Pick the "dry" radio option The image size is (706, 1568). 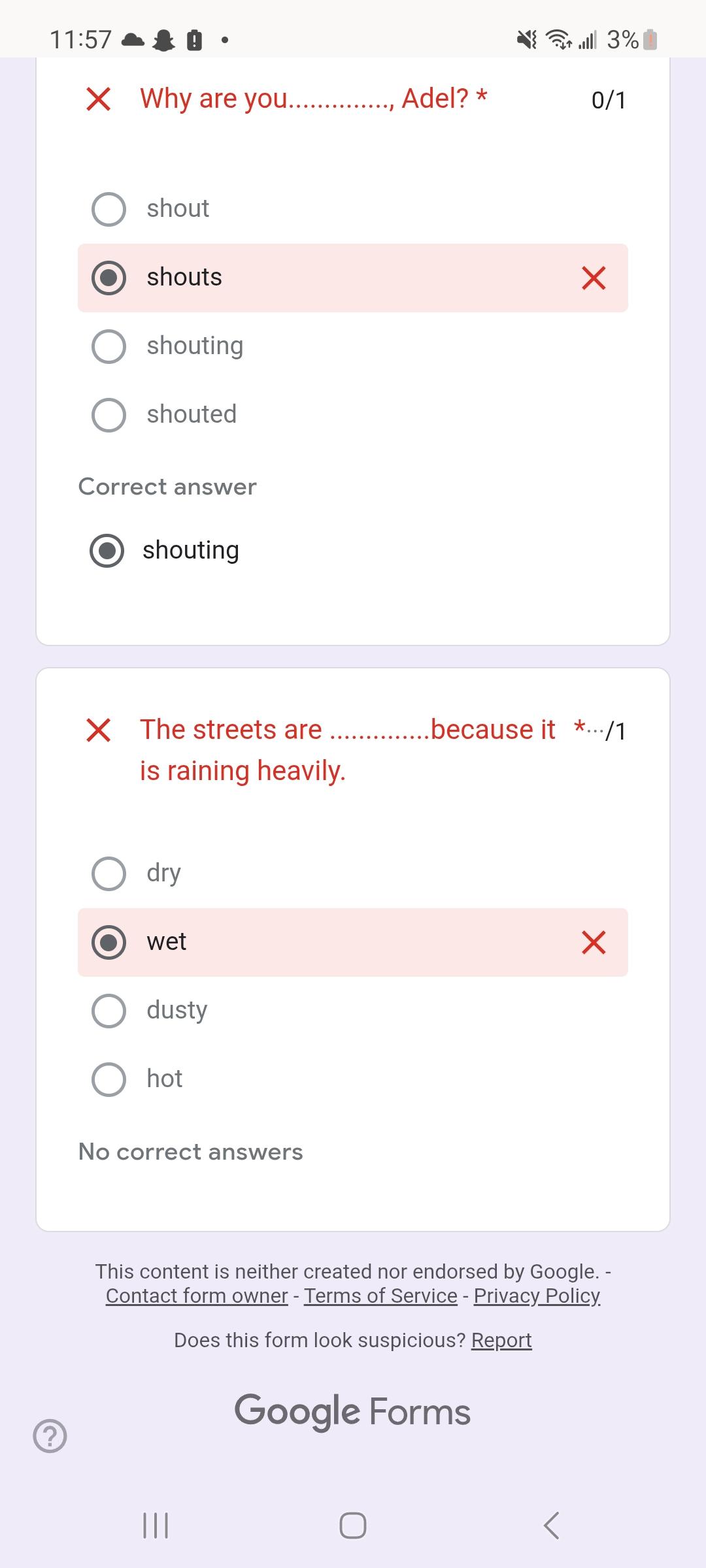click(x=109, y=874)
